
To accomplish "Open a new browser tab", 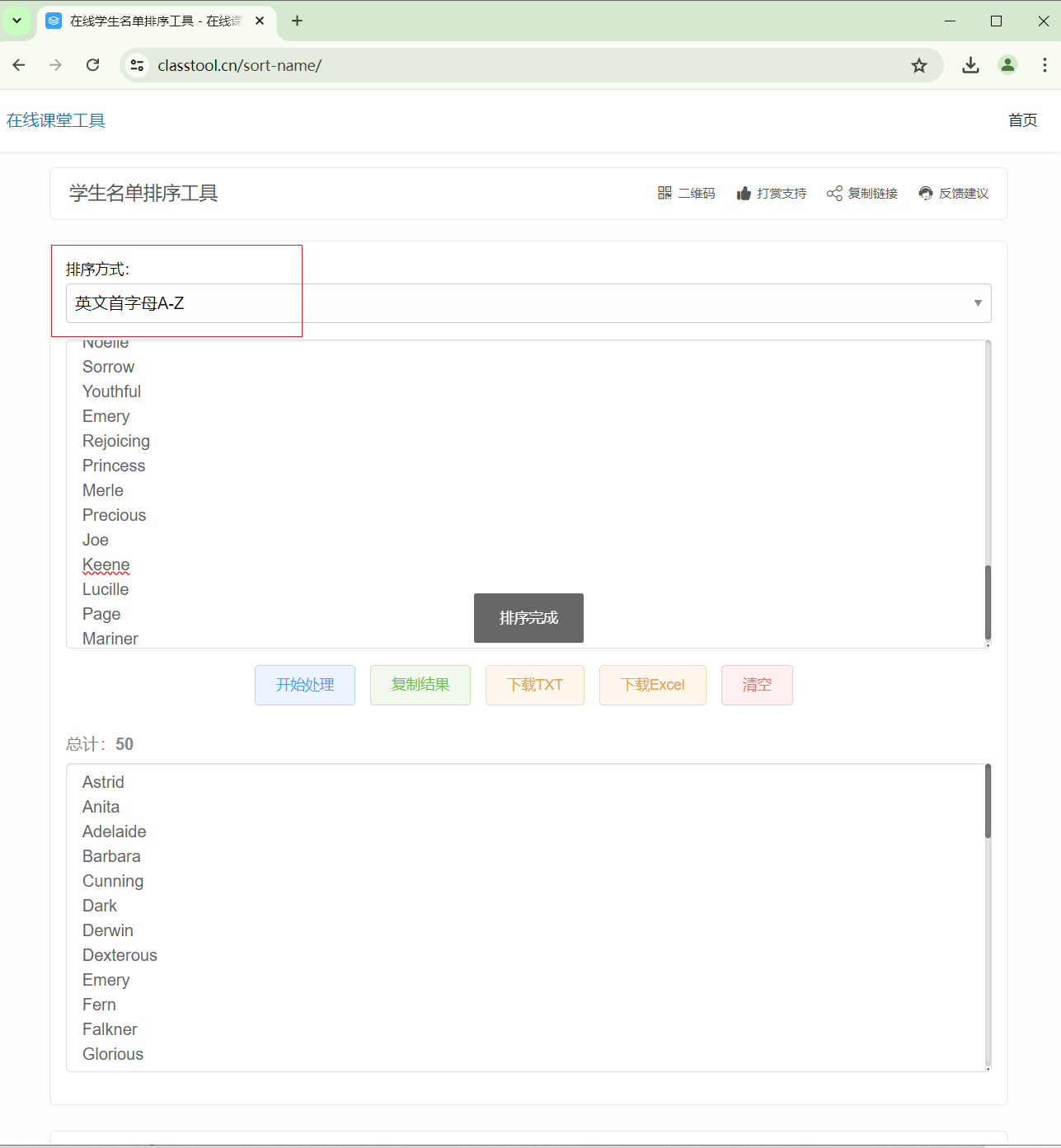I will (298, 21).
